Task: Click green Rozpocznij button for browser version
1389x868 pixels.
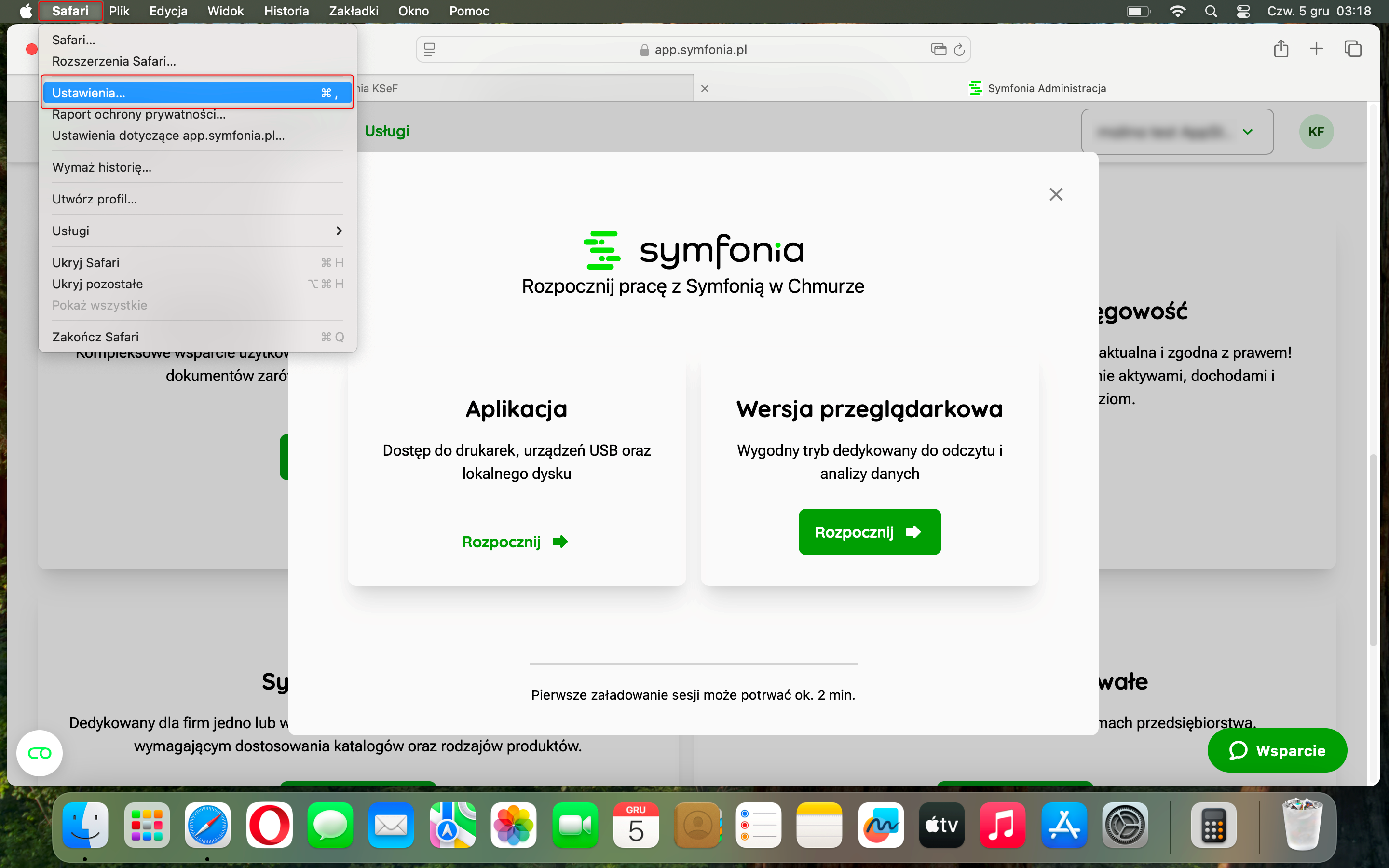Action: [x=869, y=531]
